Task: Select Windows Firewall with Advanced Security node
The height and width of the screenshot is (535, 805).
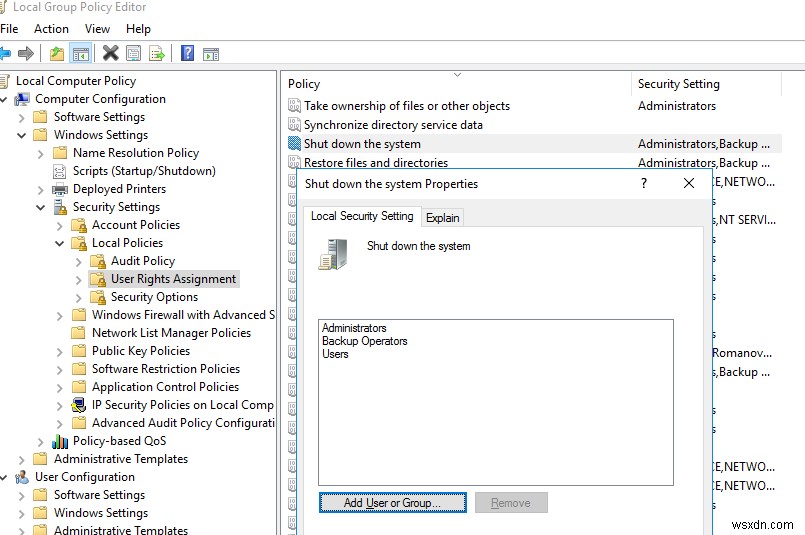Action: point(183,315)
